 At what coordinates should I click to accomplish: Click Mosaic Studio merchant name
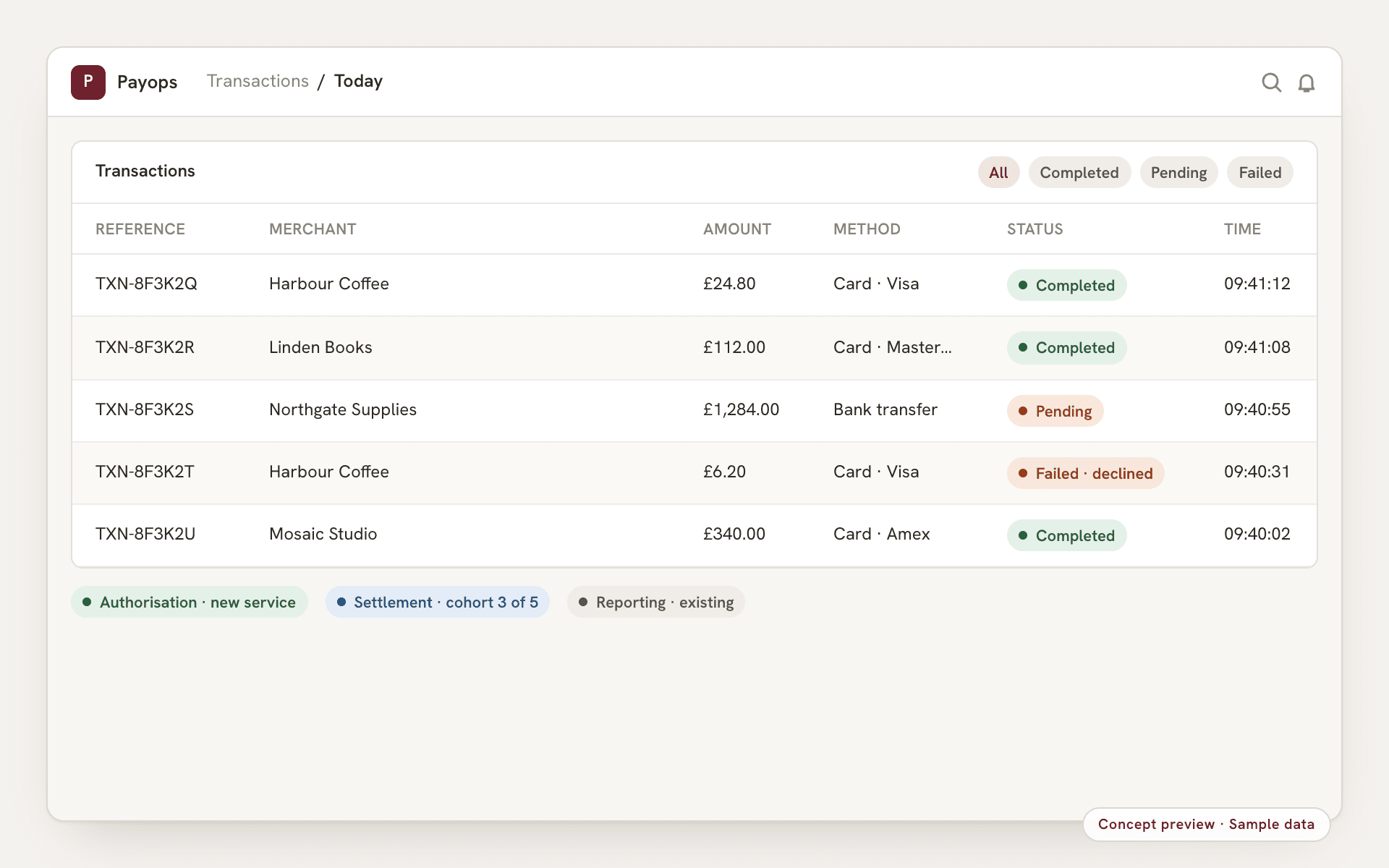(x=323, y=534)
